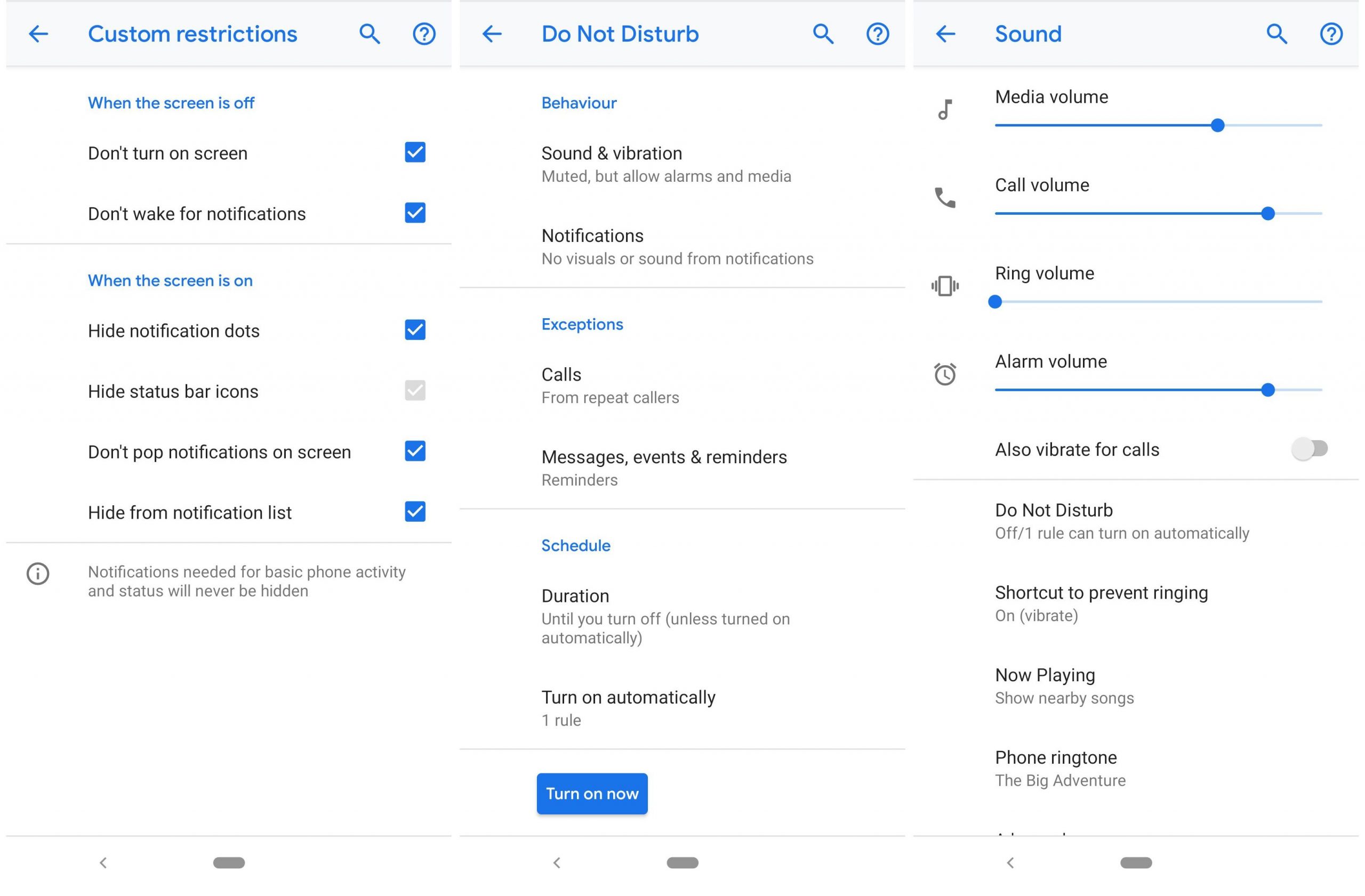Tap the Alarm volume clock icon

(945, 374)
